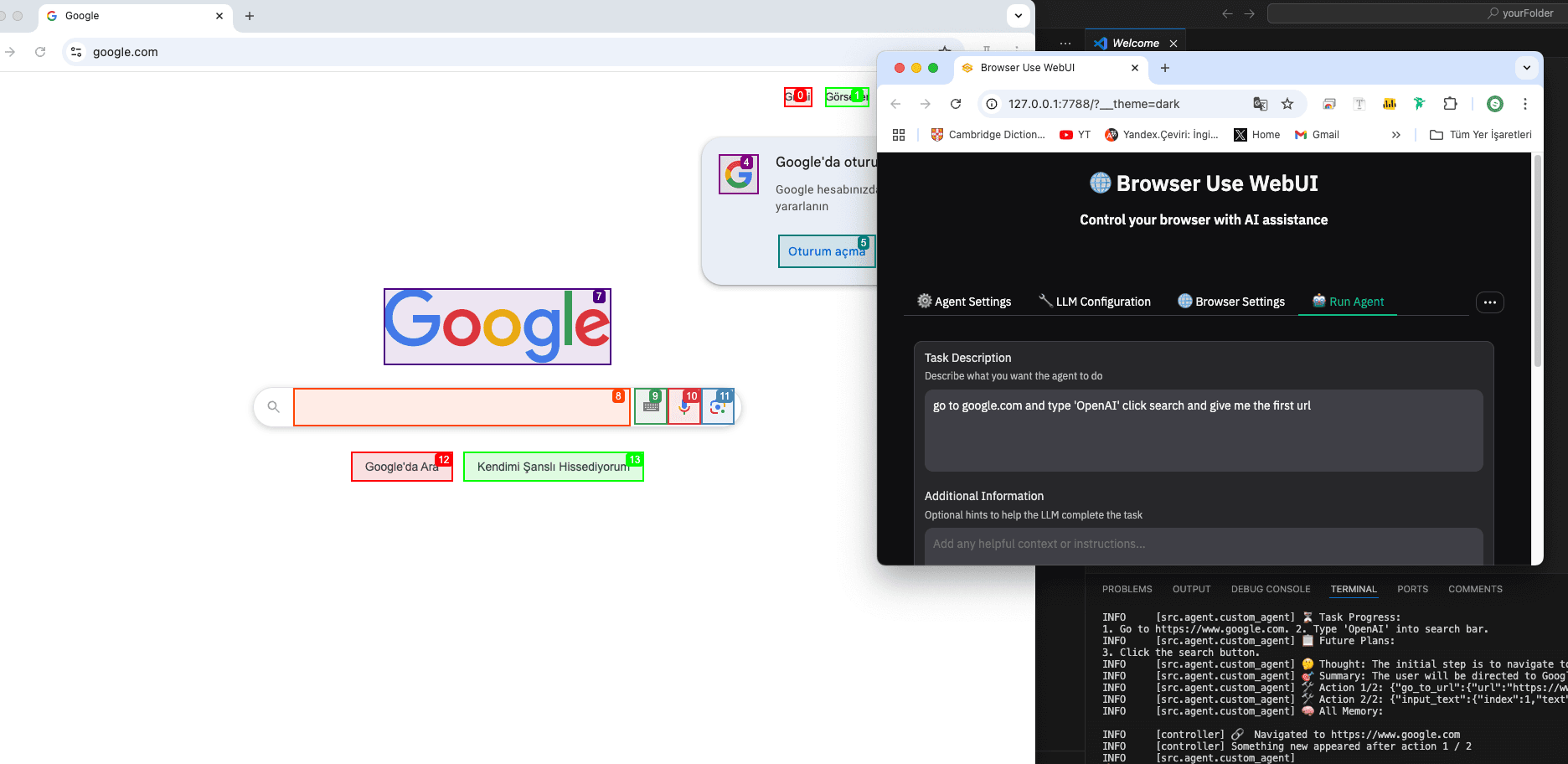Open the YT bookmark
Image resolution: width=1568 pixels, height=764 pixels.
(1075, 135)
